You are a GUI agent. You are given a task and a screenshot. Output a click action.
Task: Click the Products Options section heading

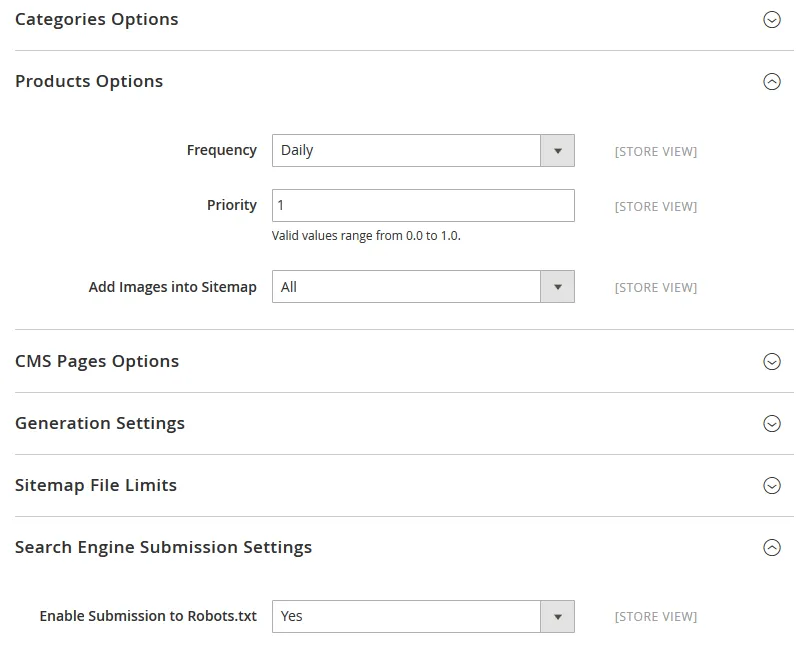pyautogui.click(x=89, y=81)
